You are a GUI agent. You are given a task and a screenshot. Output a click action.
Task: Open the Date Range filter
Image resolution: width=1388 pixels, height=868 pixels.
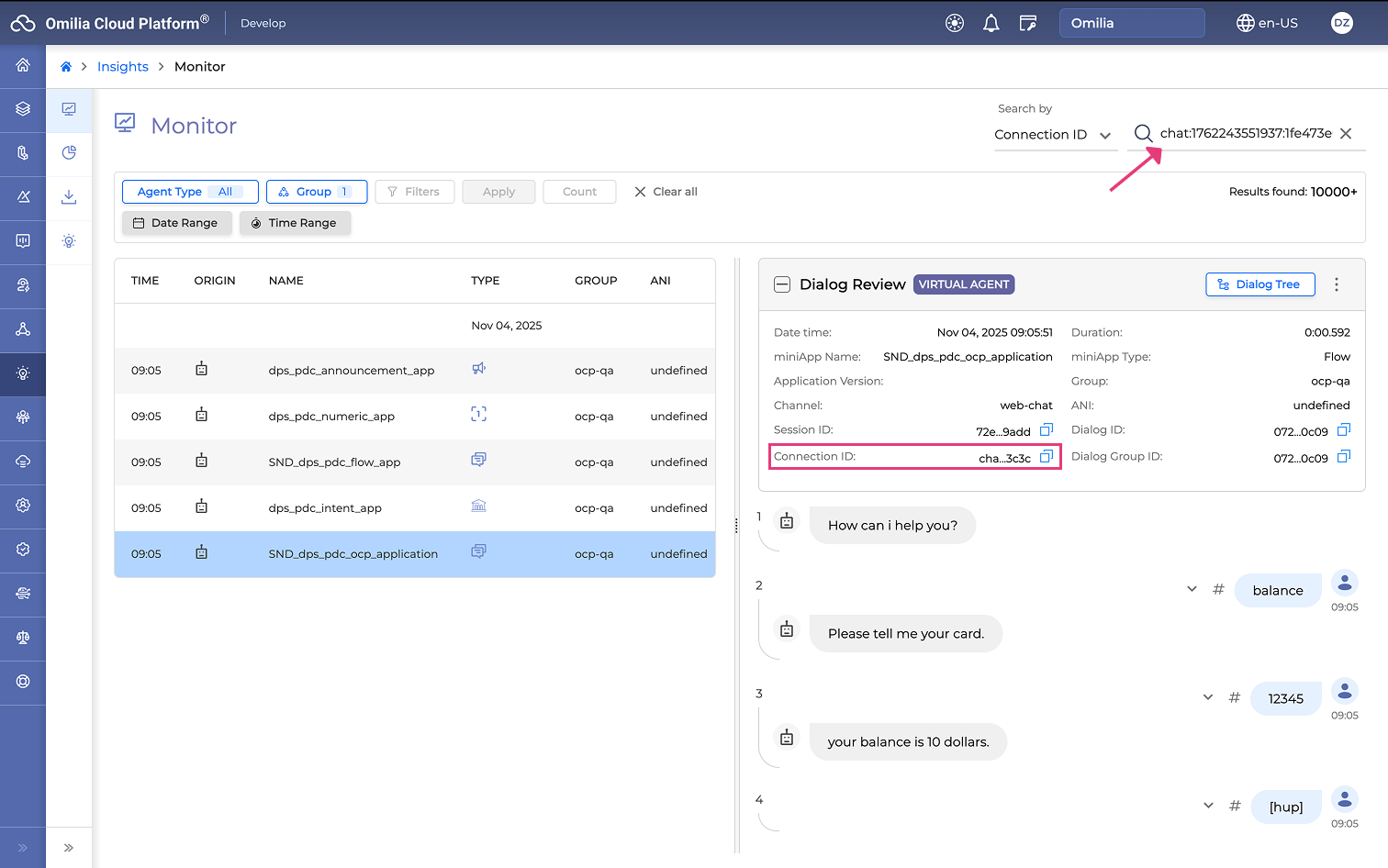point(176,223)
